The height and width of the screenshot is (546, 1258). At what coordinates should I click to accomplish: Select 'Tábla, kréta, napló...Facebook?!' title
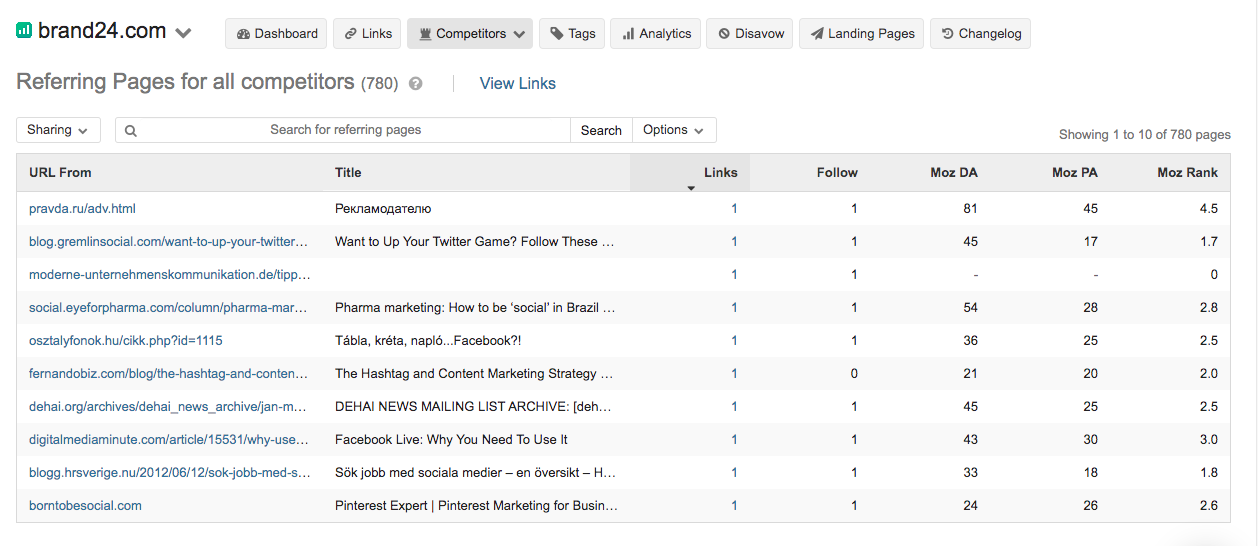pyautogui.click(x=428, y=341)
